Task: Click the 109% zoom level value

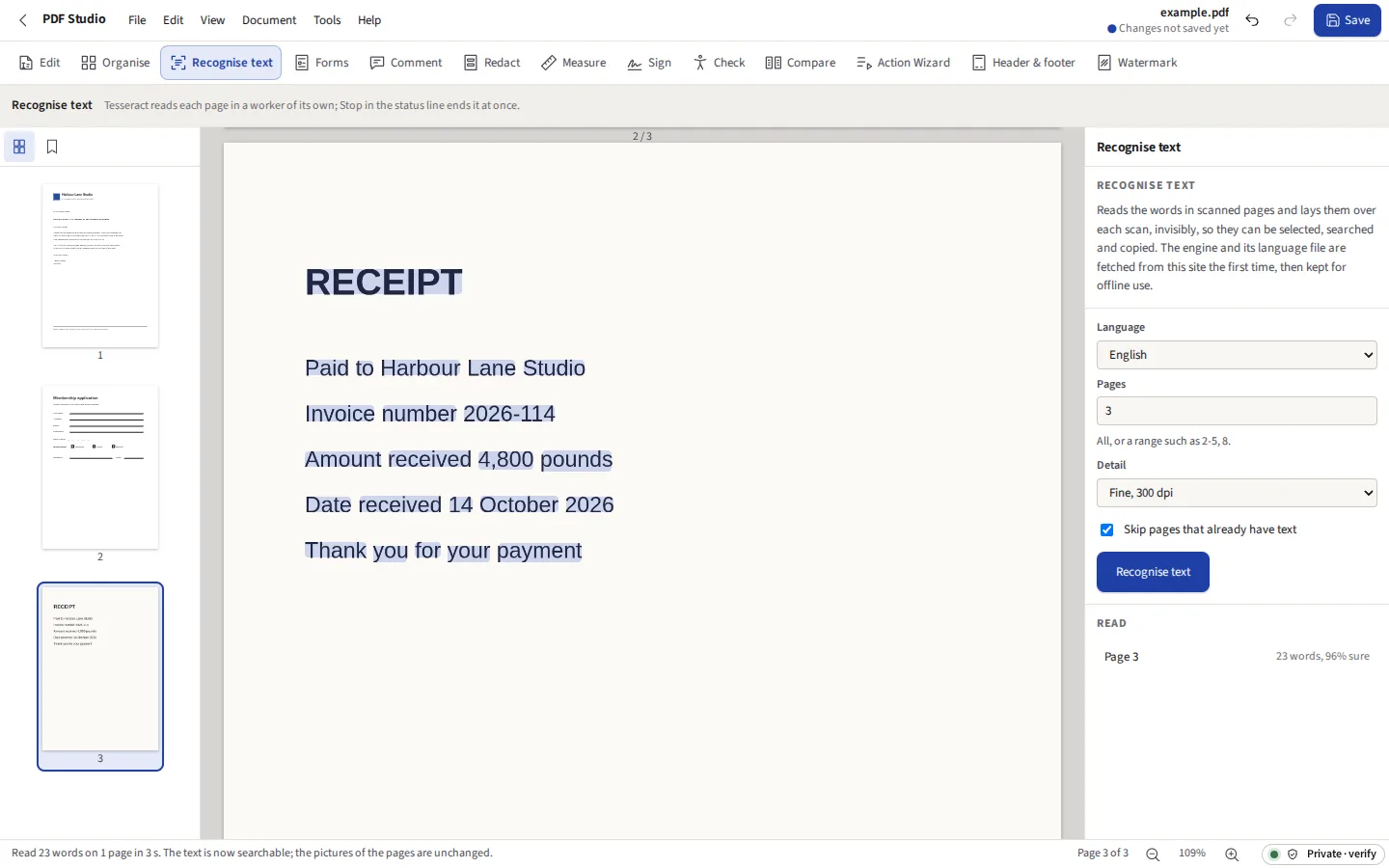Action: coord(1192,854)
